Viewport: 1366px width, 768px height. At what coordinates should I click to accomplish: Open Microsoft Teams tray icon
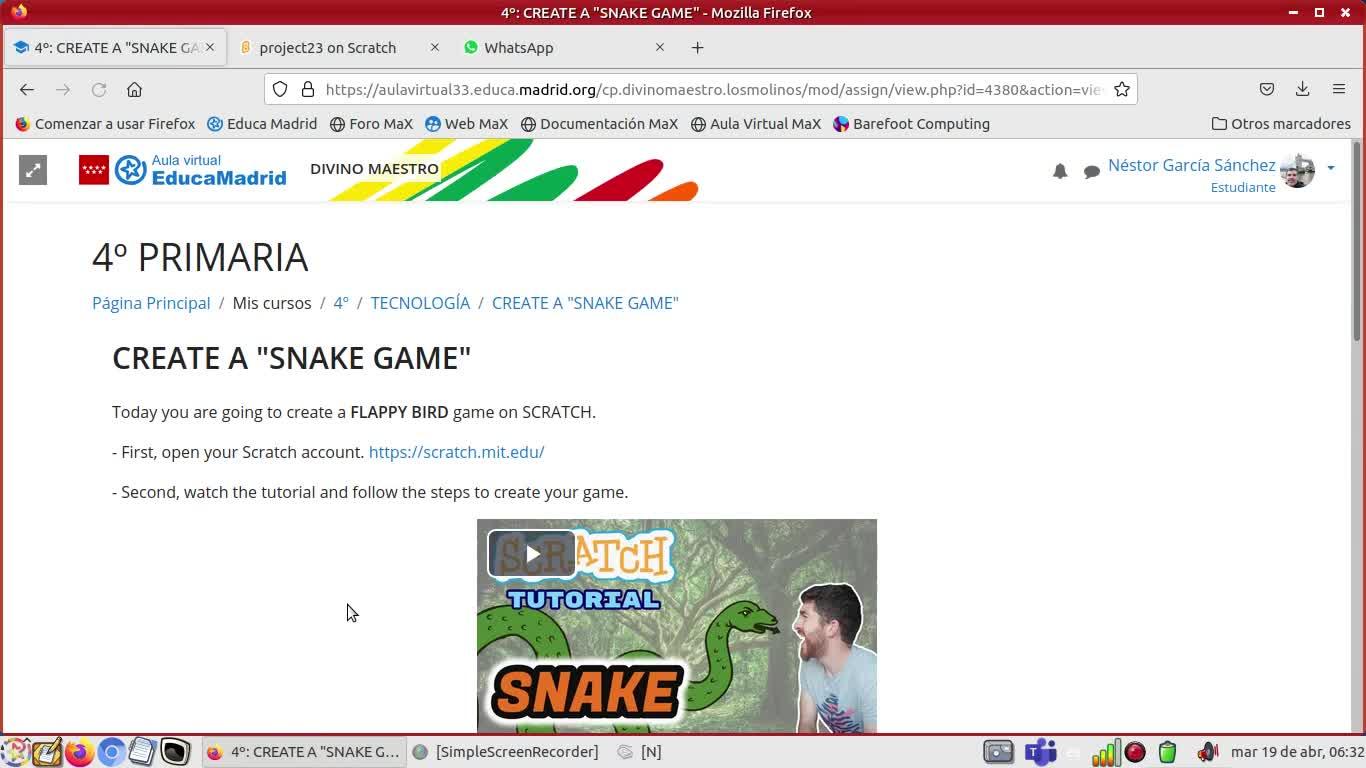pyautogui.click(x=1041, y=752)
